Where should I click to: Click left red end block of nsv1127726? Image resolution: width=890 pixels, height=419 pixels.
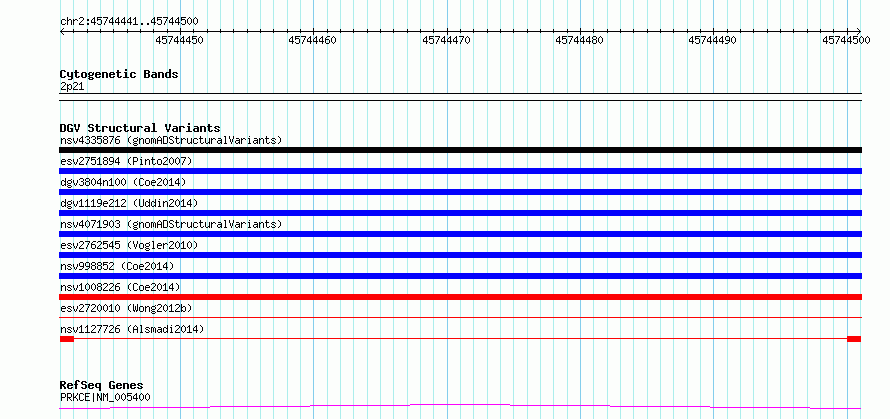pos(67,339)
